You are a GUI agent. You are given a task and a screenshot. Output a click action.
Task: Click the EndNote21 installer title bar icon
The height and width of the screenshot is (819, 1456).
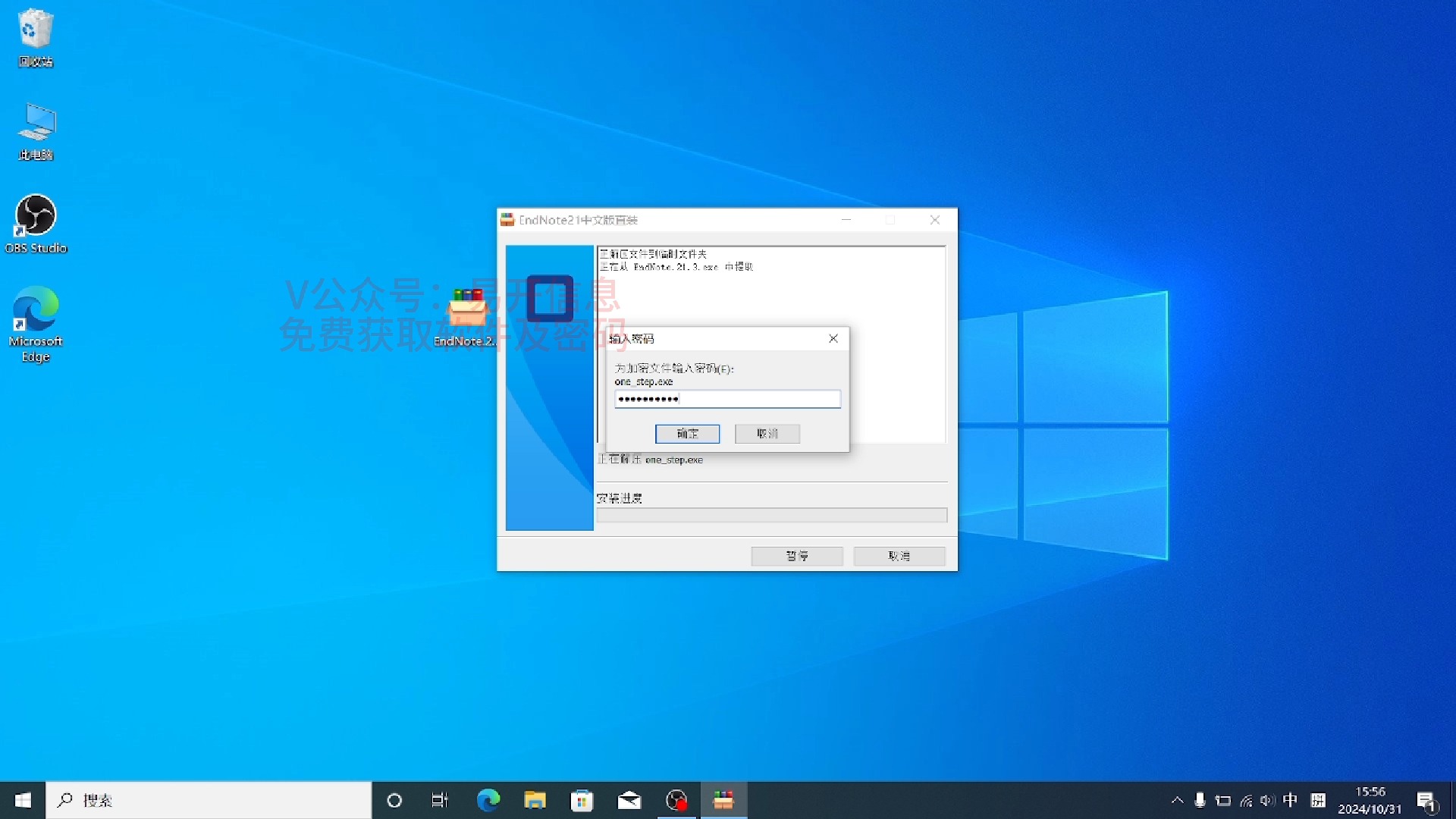point(507,220)
